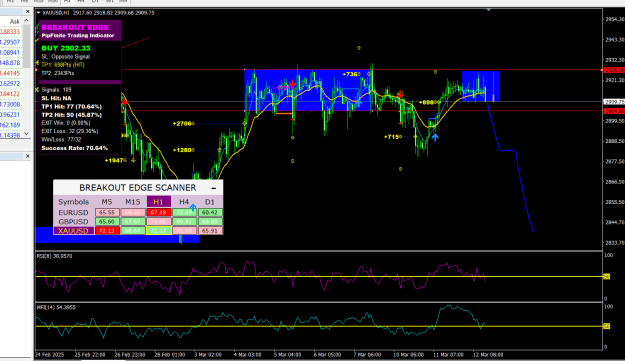625x361 pixels.
Task: Click the BREAKOUT EDGE panel title
Action: click(x=75, y=27)
